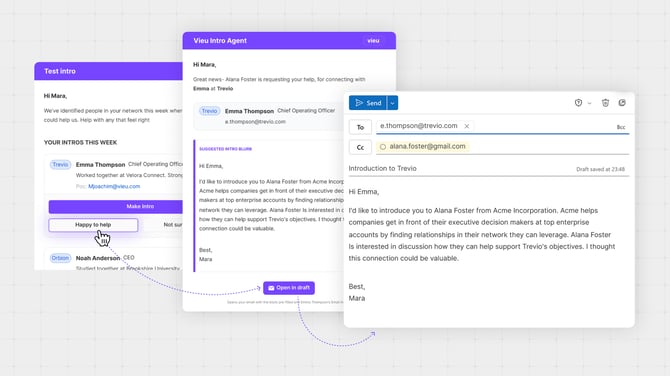670x376 pixels.
Task: Click the Vieu Intro Agent title
Action: click(220, 41)
